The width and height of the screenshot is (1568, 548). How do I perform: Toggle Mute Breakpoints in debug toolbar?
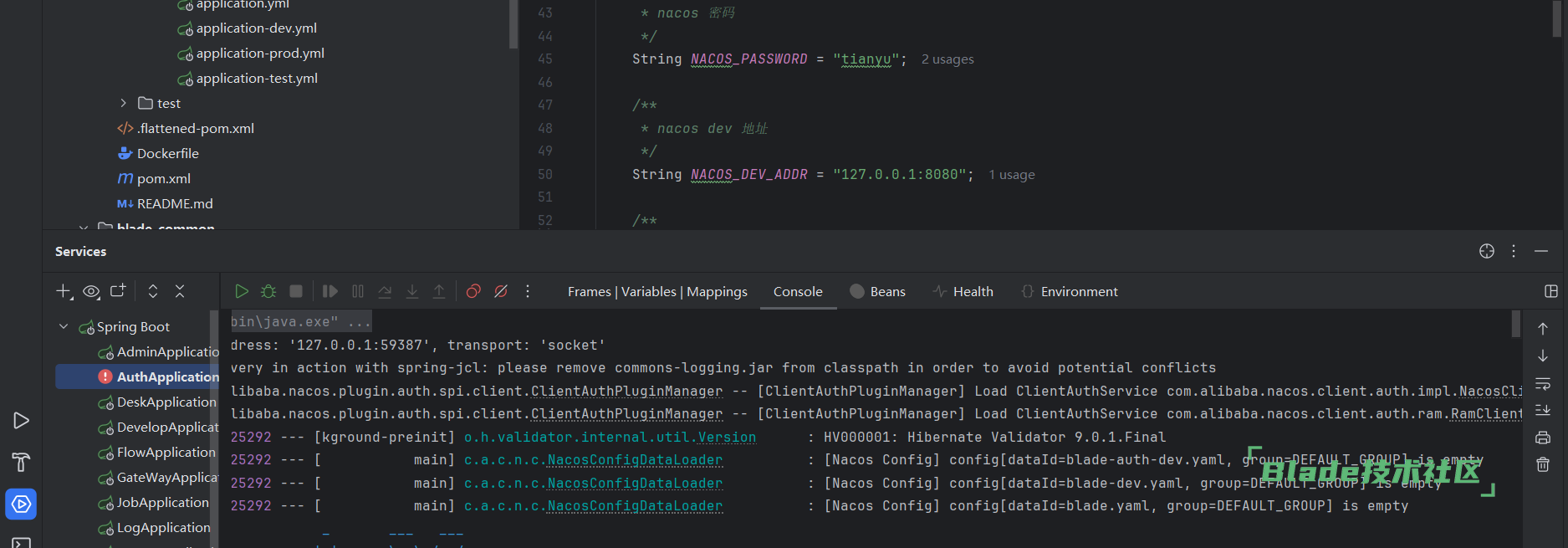(x=501, y=291)
